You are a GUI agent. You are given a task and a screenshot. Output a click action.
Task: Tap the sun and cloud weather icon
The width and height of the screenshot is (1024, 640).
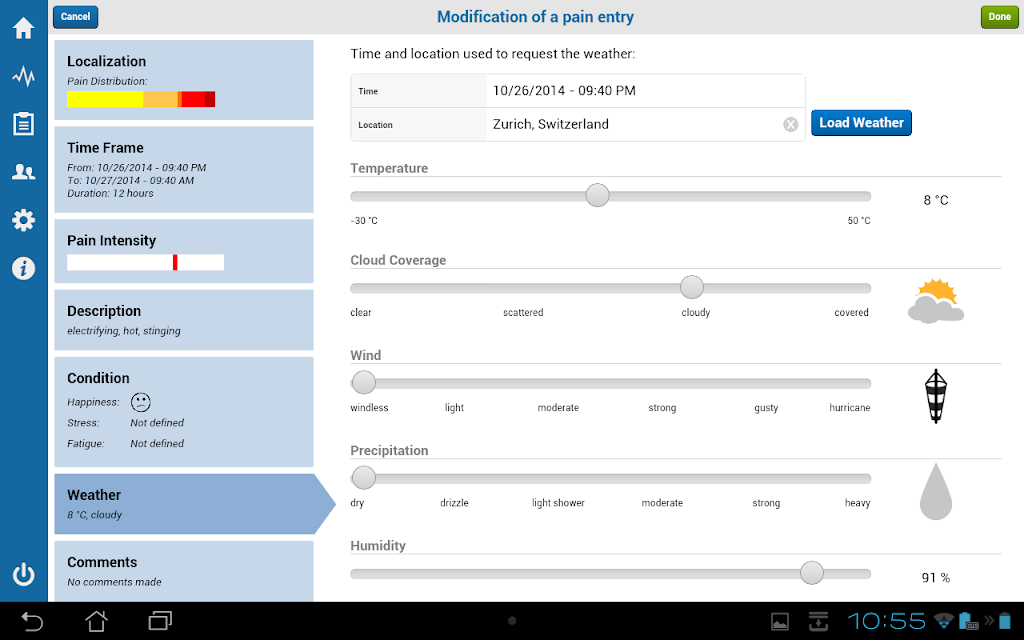click(x=936, y=301)
